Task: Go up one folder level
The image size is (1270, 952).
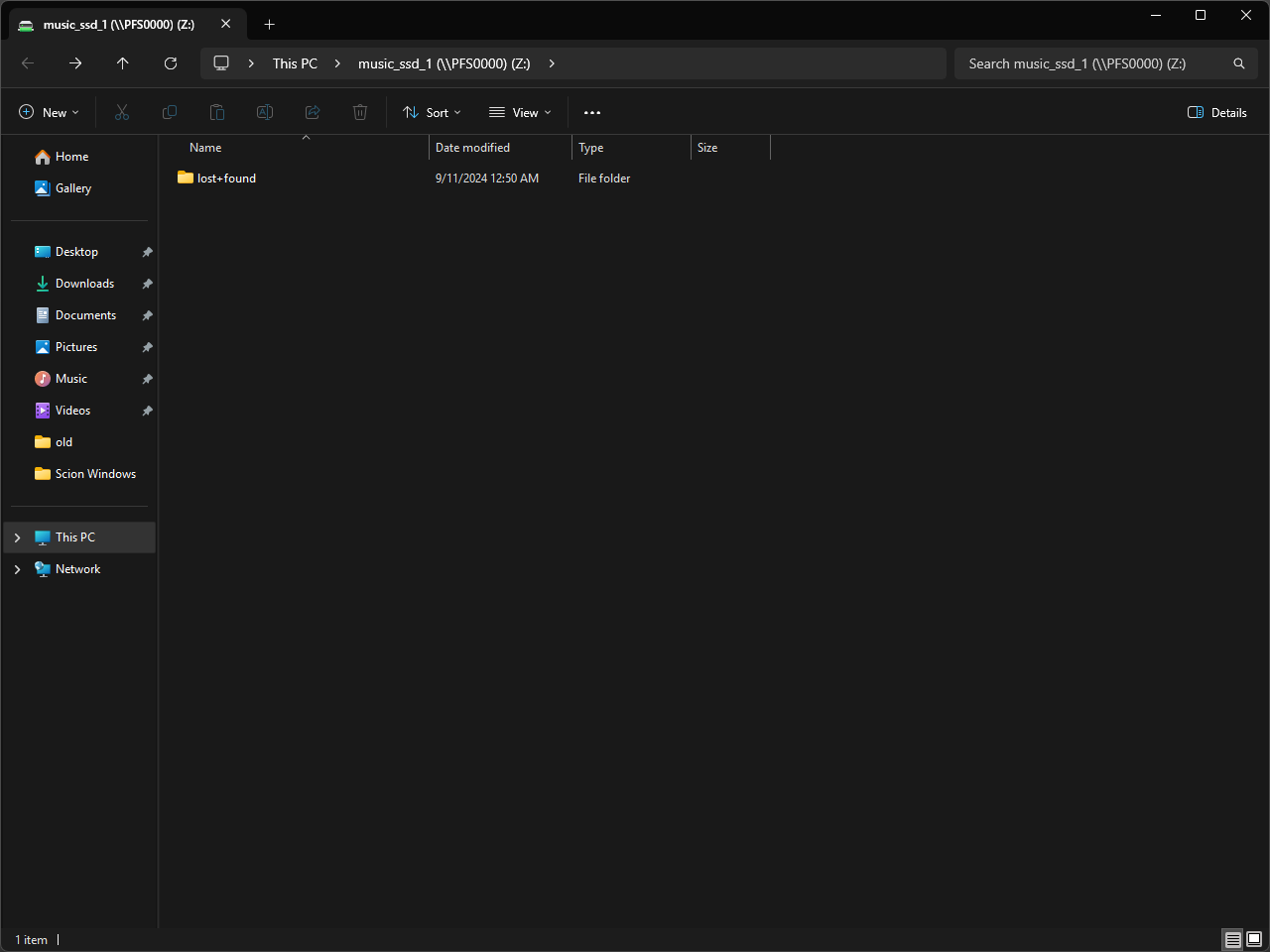Action: pyautogui.click(x=123, y=63)
